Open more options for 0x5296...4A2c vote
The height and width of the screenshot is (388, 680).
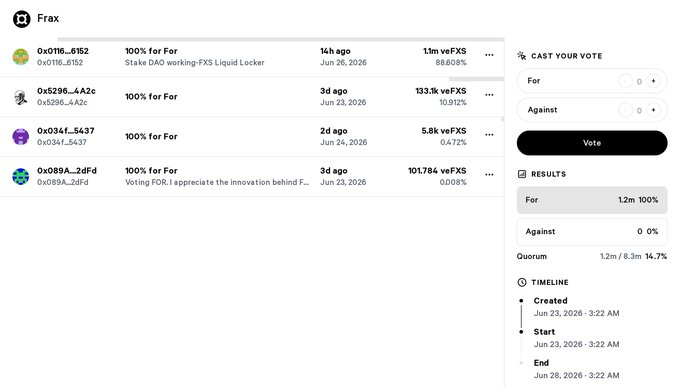point(489,95)
